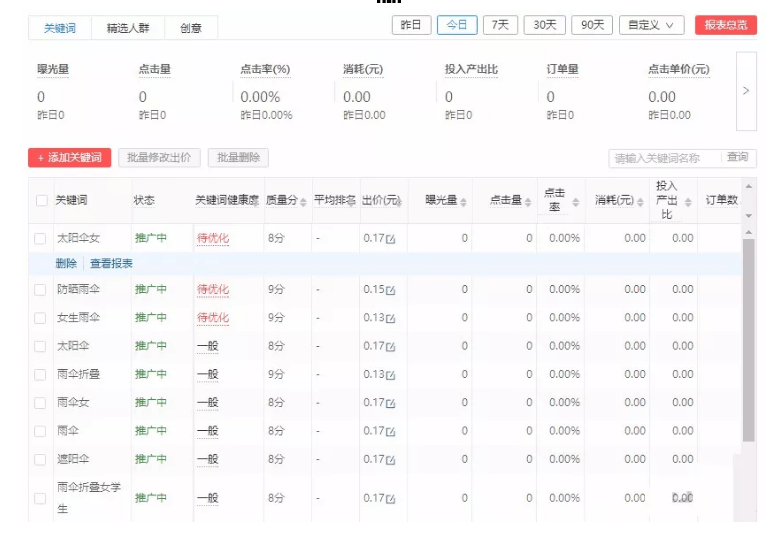Image resolution: width=783 pixels, height=536 pixels.
Task: Sort by 消耗(元) column arrows
Action: [x=640, y=202]
